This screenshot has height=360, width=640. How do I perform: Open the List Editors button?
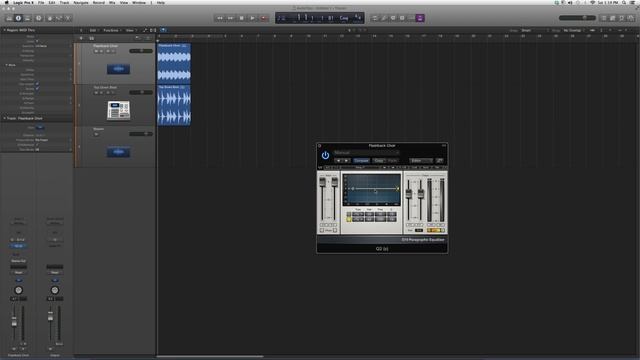coord(604,18)
